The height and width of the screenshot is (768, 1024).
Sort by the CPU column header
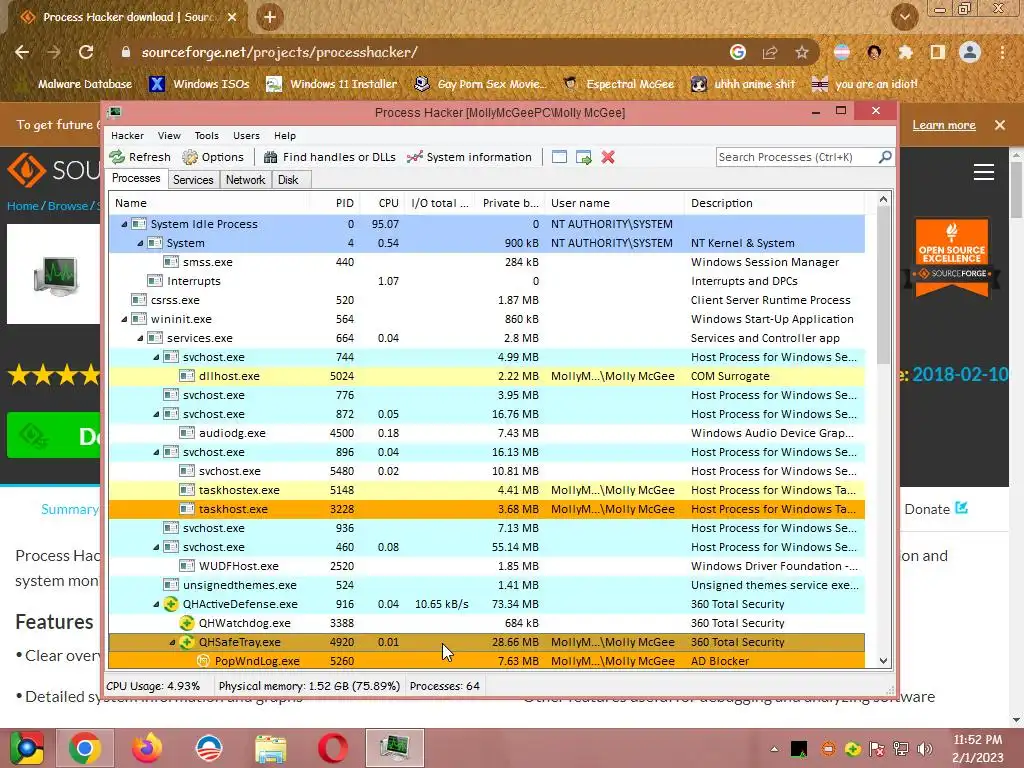click(x=383, y=203)
